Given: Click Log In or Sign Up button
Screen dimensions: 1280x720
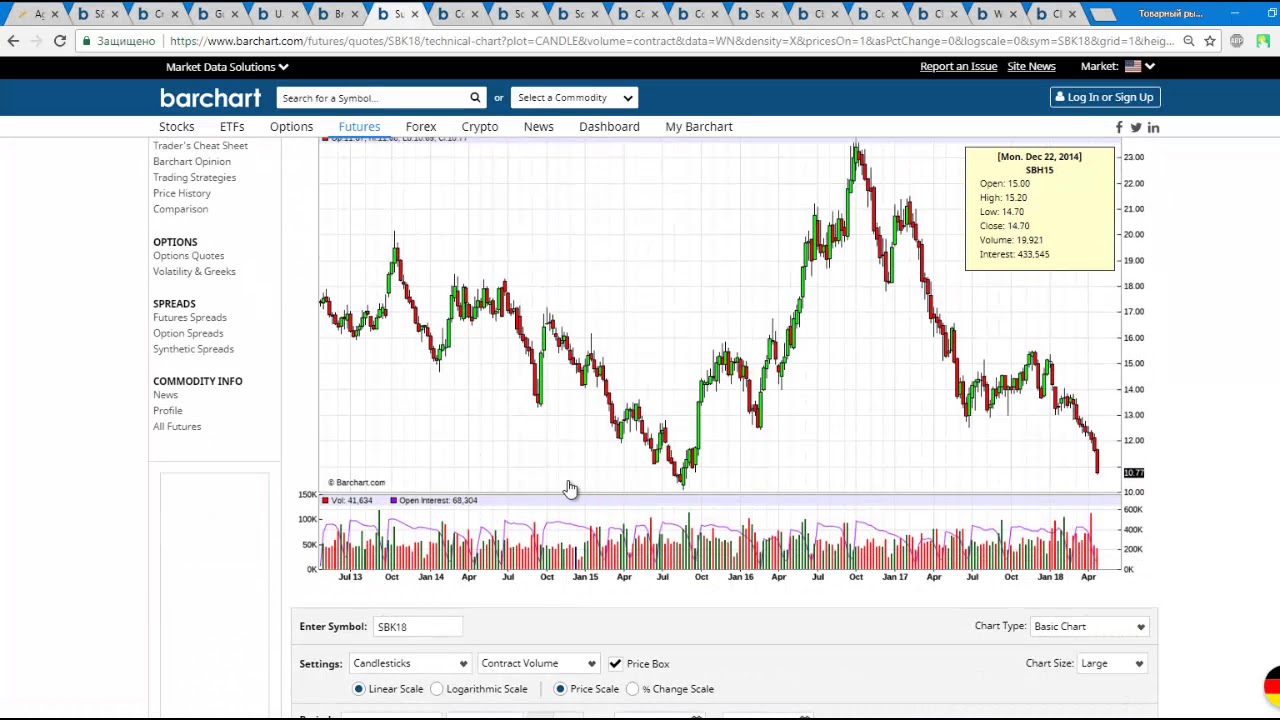Looking at the screenshot, I should click(x=1105, y=97).
